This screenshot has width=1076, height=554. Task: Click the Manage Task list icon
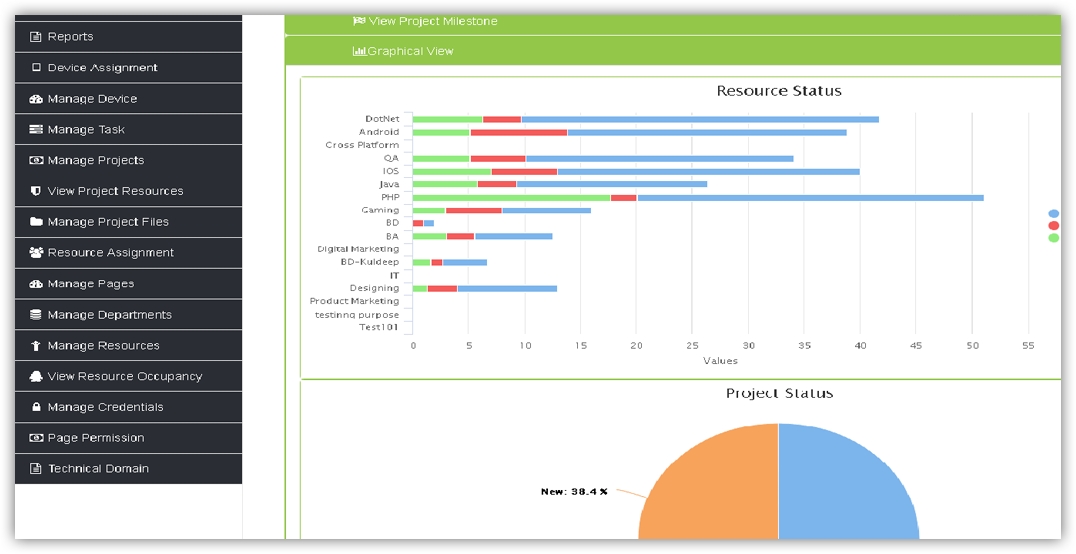(x=36, y=130)
